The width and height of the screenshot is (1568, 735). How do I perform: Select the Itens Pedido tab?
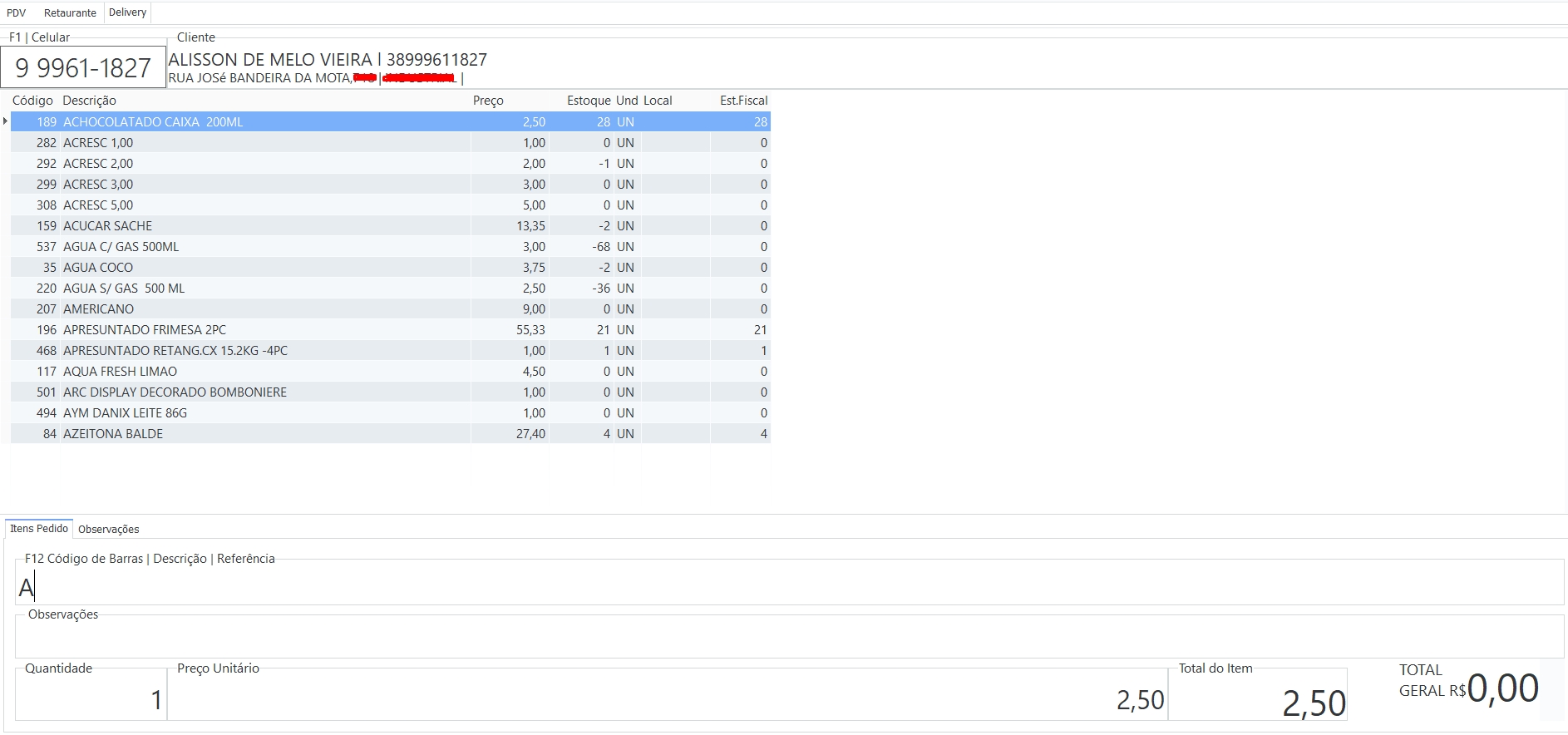pos(39,529)
